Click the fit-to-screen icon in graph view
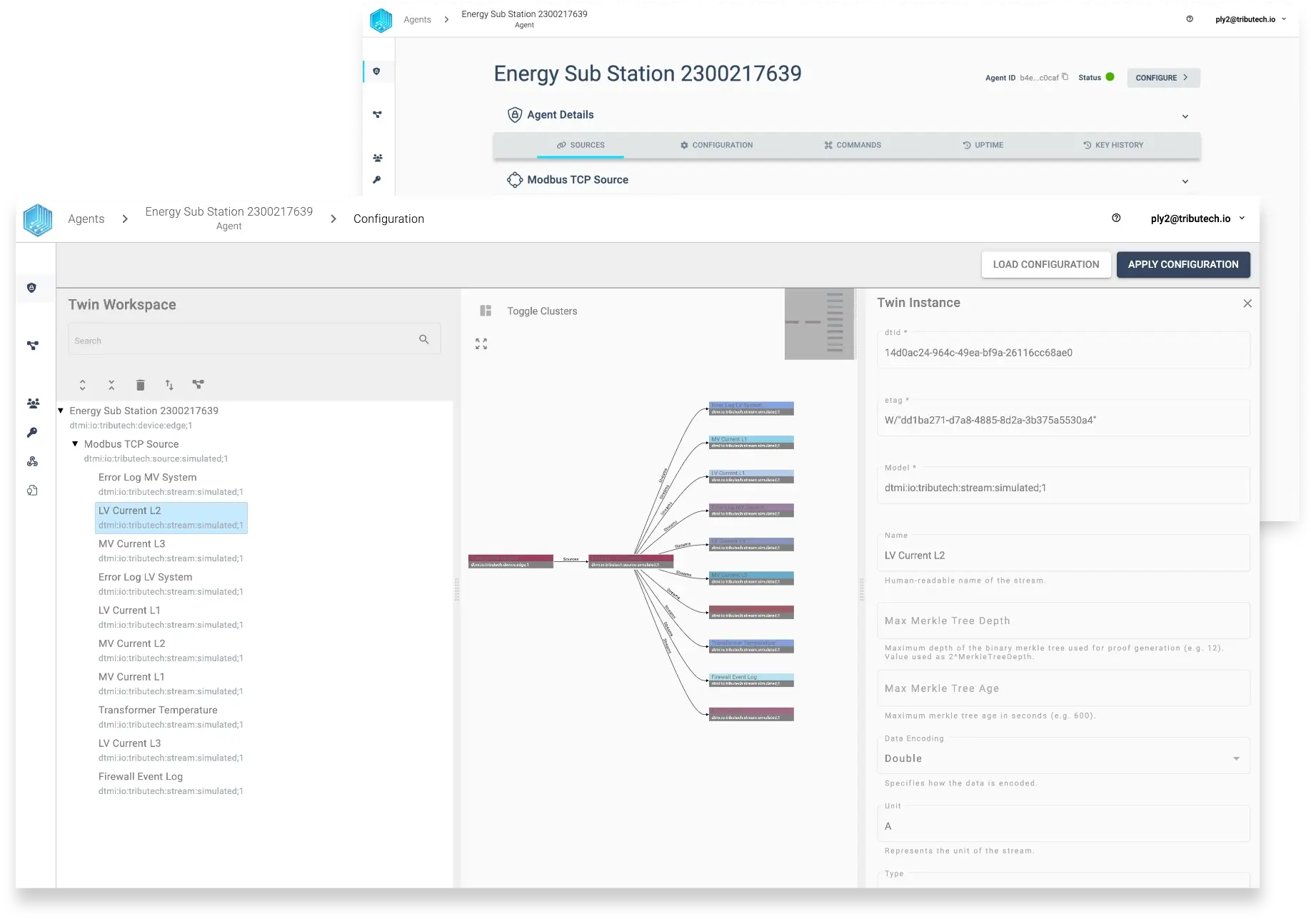Image resolution: width=1311 pixels, height=924 pixels. 481,344
